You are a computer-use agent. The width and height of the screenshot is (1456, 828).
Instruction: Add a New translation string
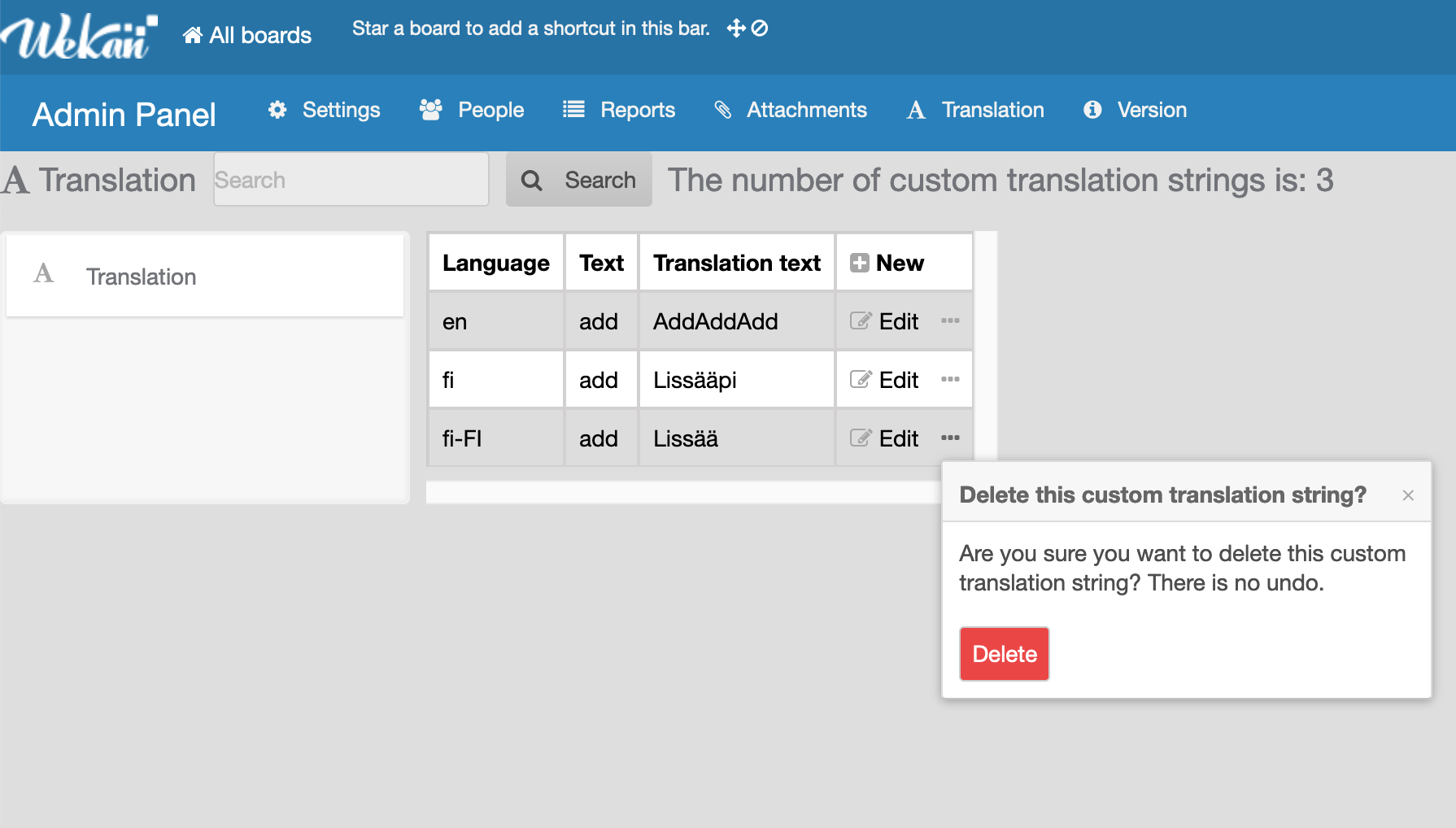pyautogui.click(x=887, y=263)
